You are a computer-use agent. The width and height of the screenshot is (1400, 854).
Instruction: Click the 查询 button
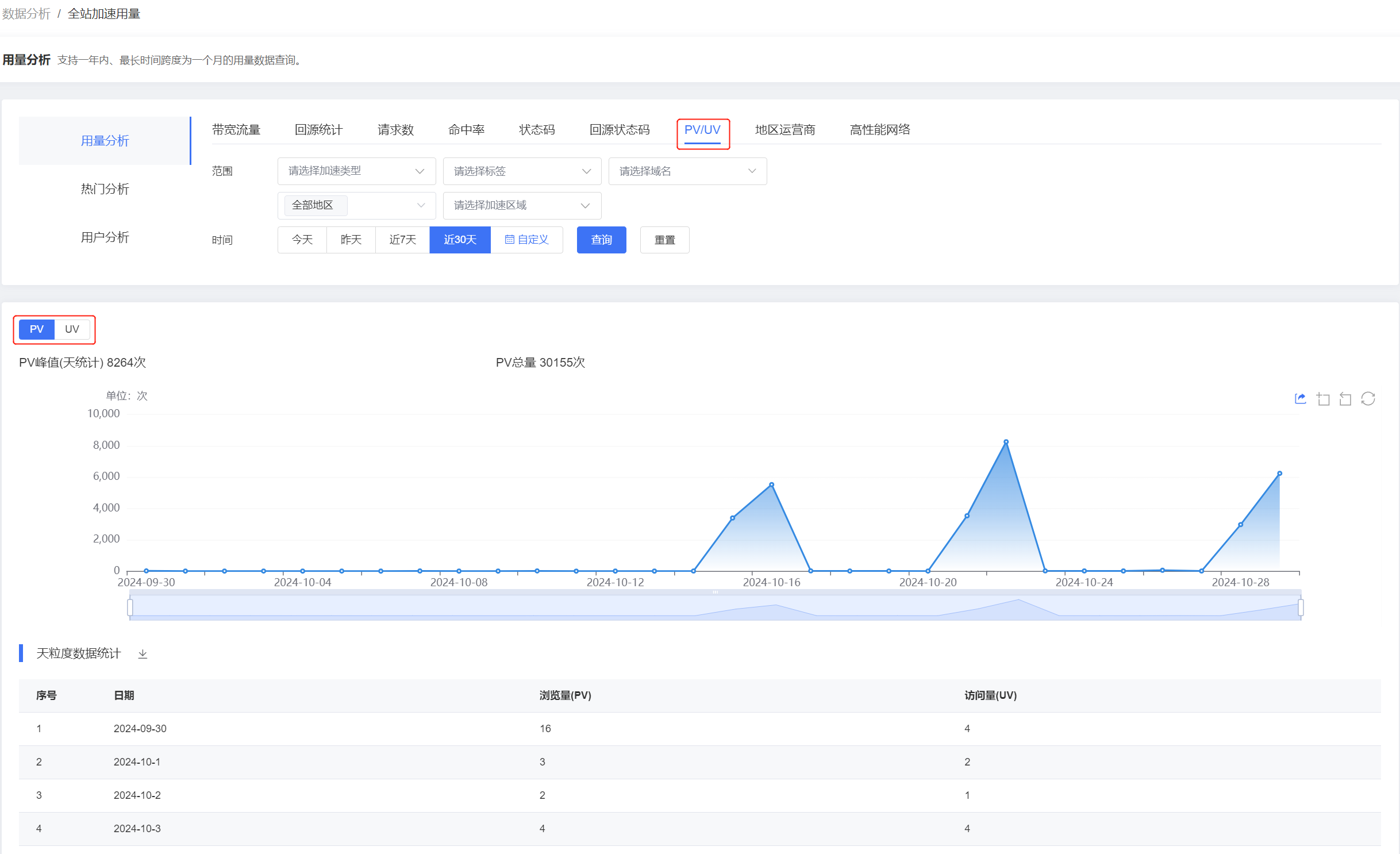[x=601, y=240]
